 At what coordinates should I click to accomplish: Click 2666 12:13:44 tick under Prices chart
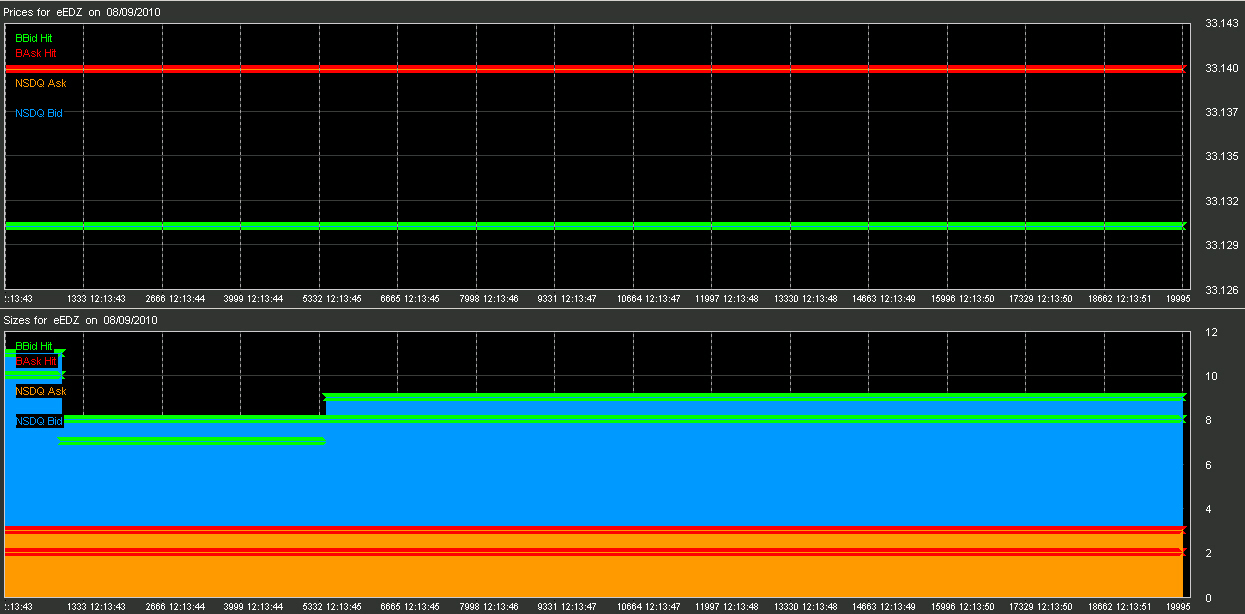click(x=175, y=298)
